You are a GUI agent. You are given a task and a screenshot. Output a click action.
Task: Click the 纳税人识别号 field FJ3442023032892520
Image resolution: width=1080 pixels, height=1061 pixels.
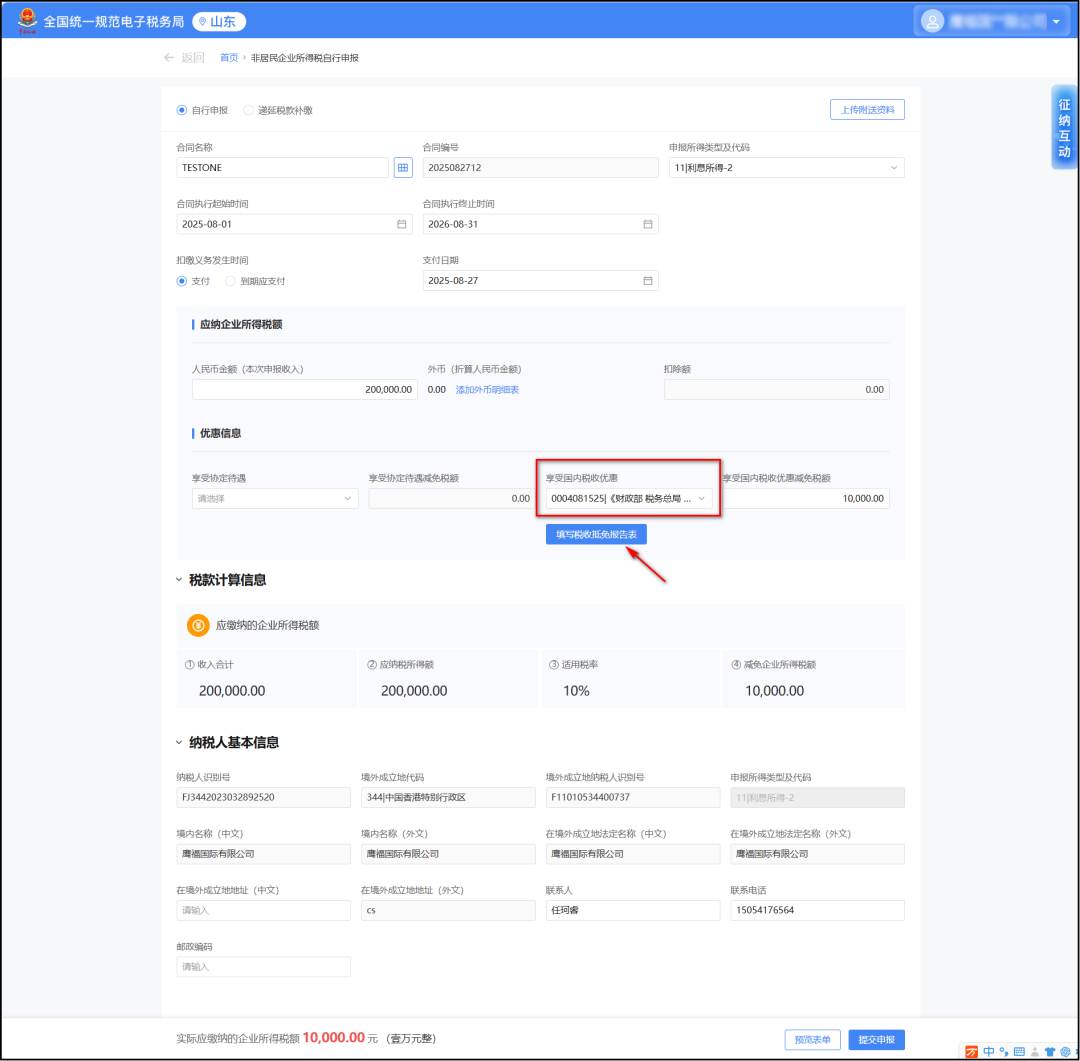[x=263, y=797]
